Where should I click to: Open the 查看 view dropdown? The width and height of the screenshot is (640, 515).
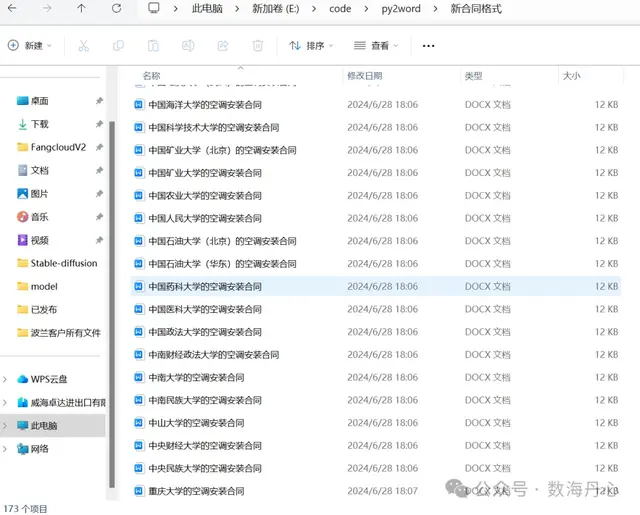(376, 45)
